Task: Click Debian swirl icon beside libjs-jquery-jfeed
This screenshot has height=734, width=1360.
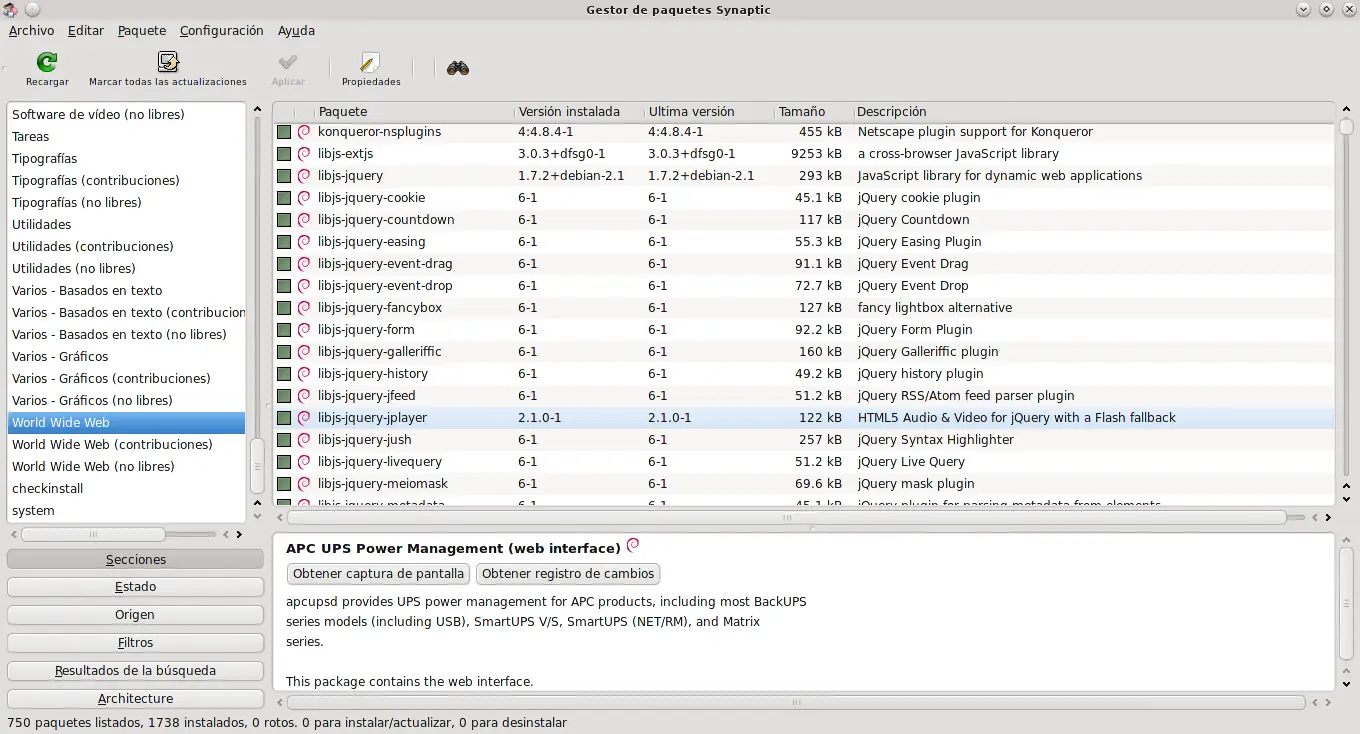Action: tap(304, 395)
